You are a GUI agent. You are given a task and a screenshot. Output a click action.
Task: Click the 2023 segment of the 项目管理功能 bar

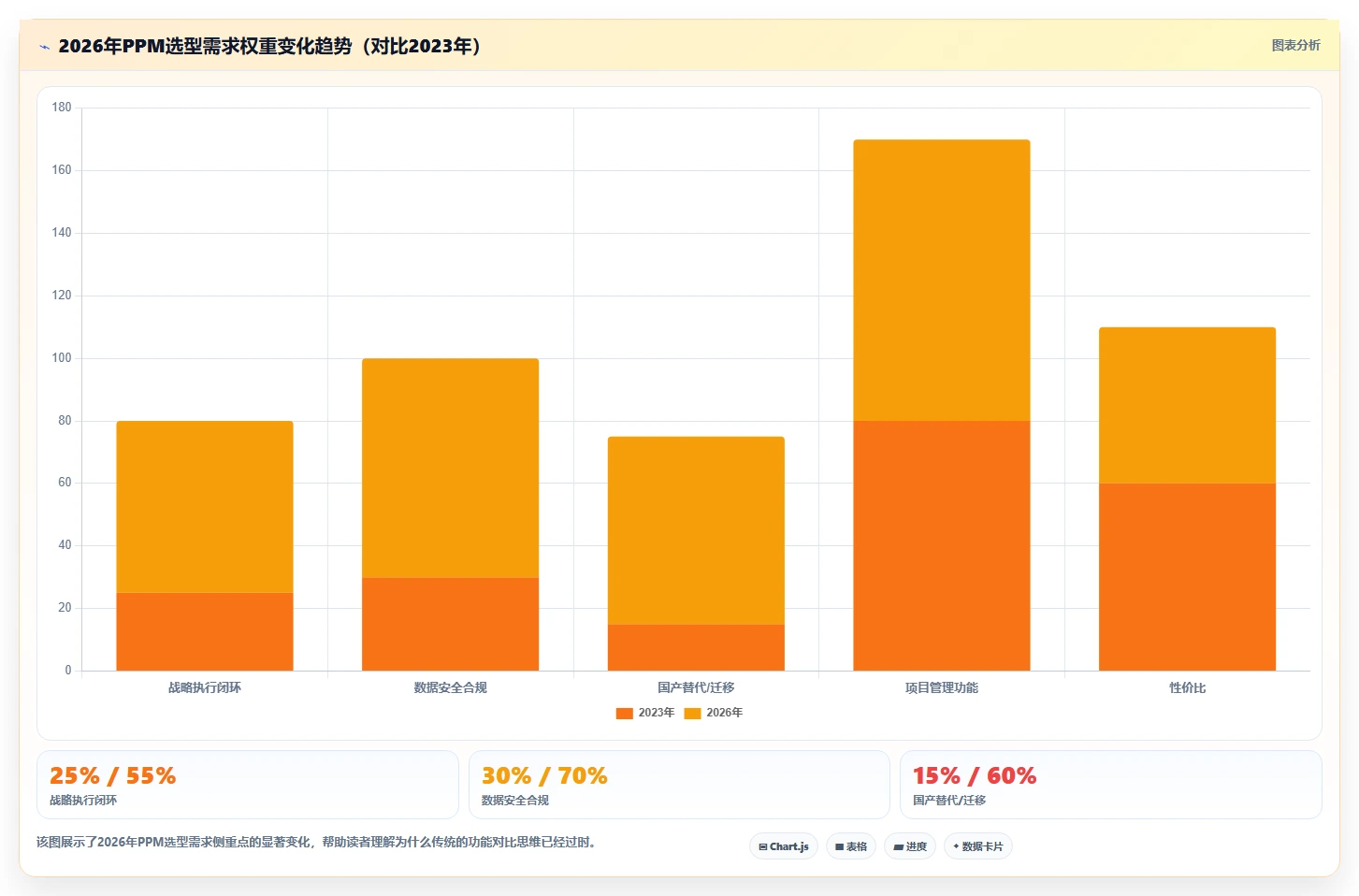942,545
